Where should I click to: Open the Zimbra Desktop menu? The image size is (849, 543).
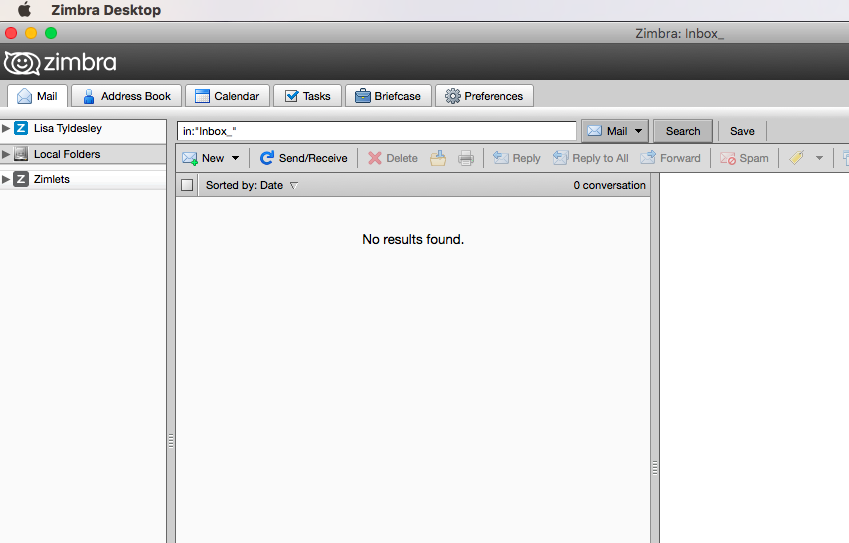point(106,10)
